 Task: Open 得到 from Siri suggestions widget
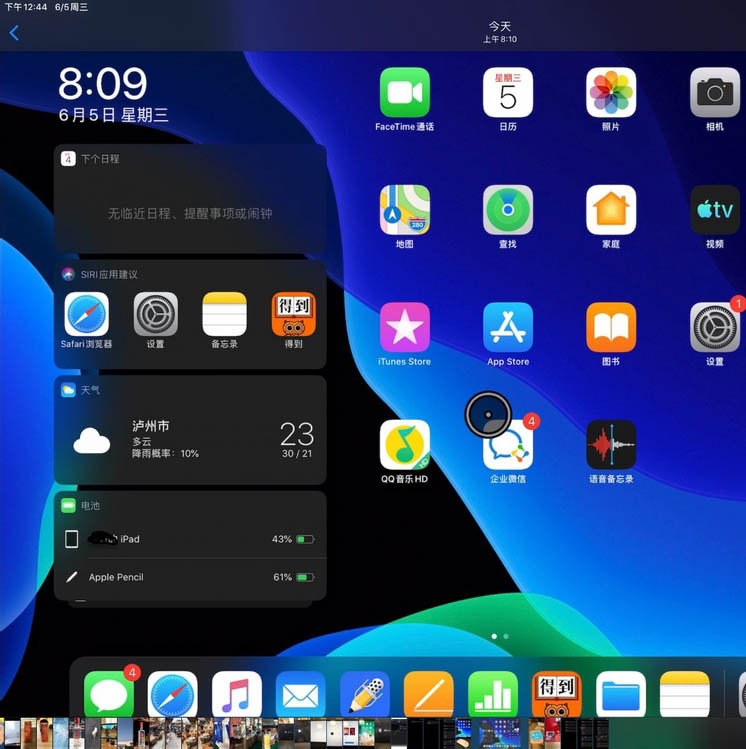294,314
